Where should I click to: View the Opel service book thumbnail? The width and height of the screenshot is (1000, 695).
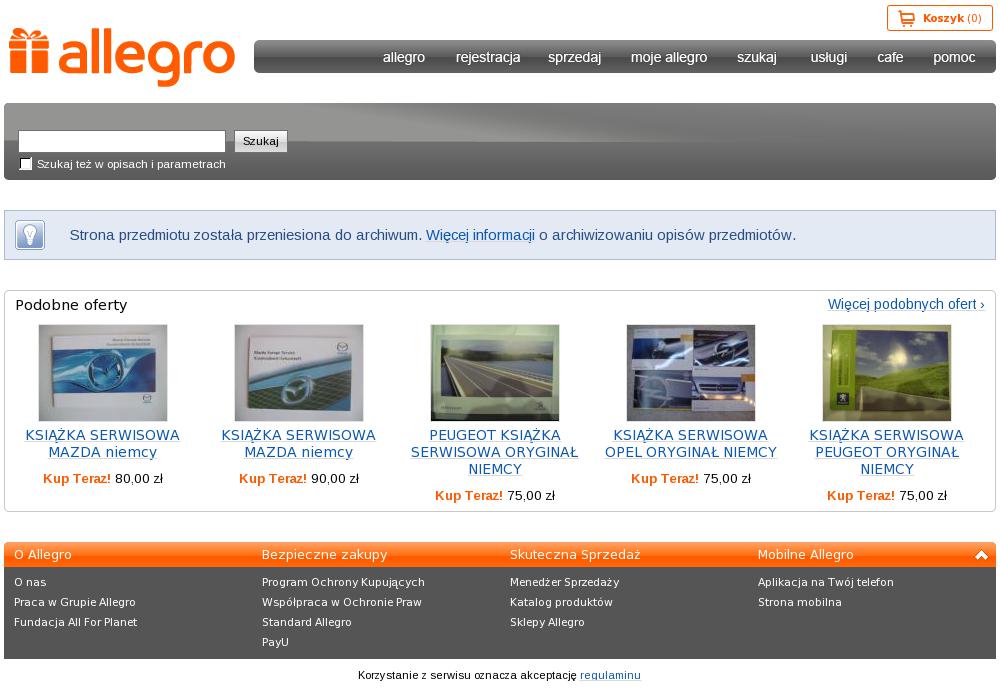pos(691,373)
